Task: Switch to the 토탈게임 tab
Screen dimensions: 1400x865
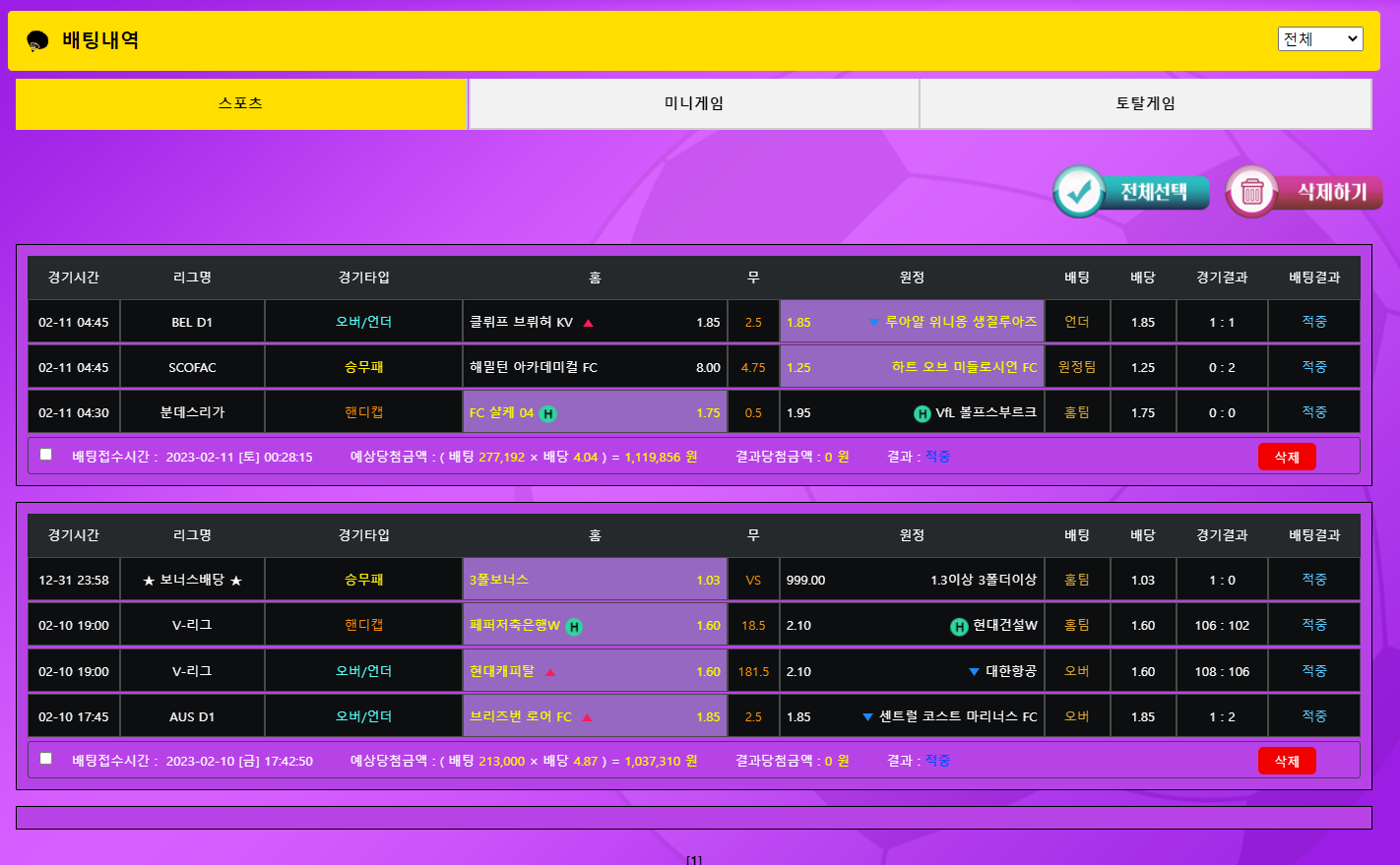Action: click(1145, 103)
